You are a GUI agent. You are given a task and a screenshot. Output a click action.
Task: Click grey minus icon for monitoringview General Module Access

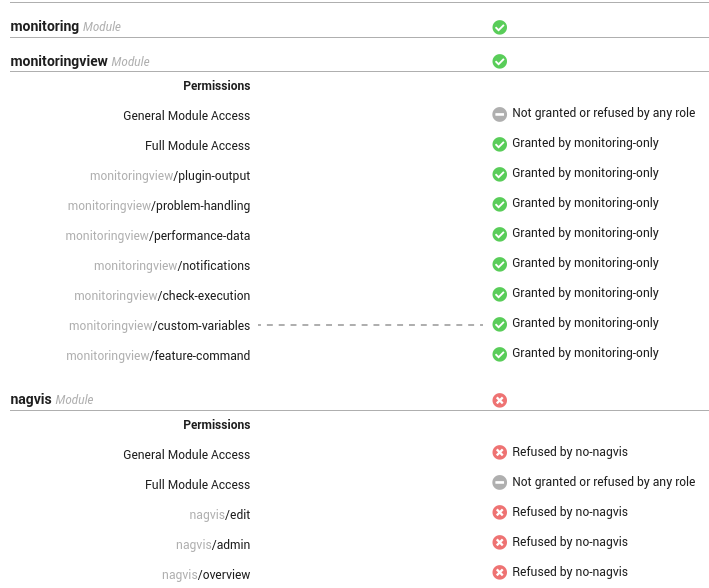pos(499,114)
